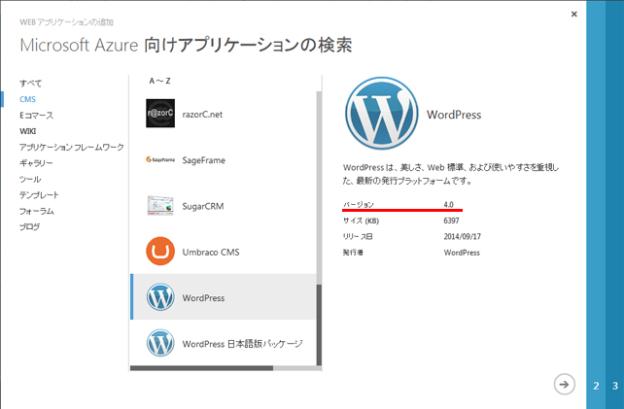Viewport: 624px width, 409px height.
Task: Click the orange Umbraco CMS icon
Action: coord(160,251)
